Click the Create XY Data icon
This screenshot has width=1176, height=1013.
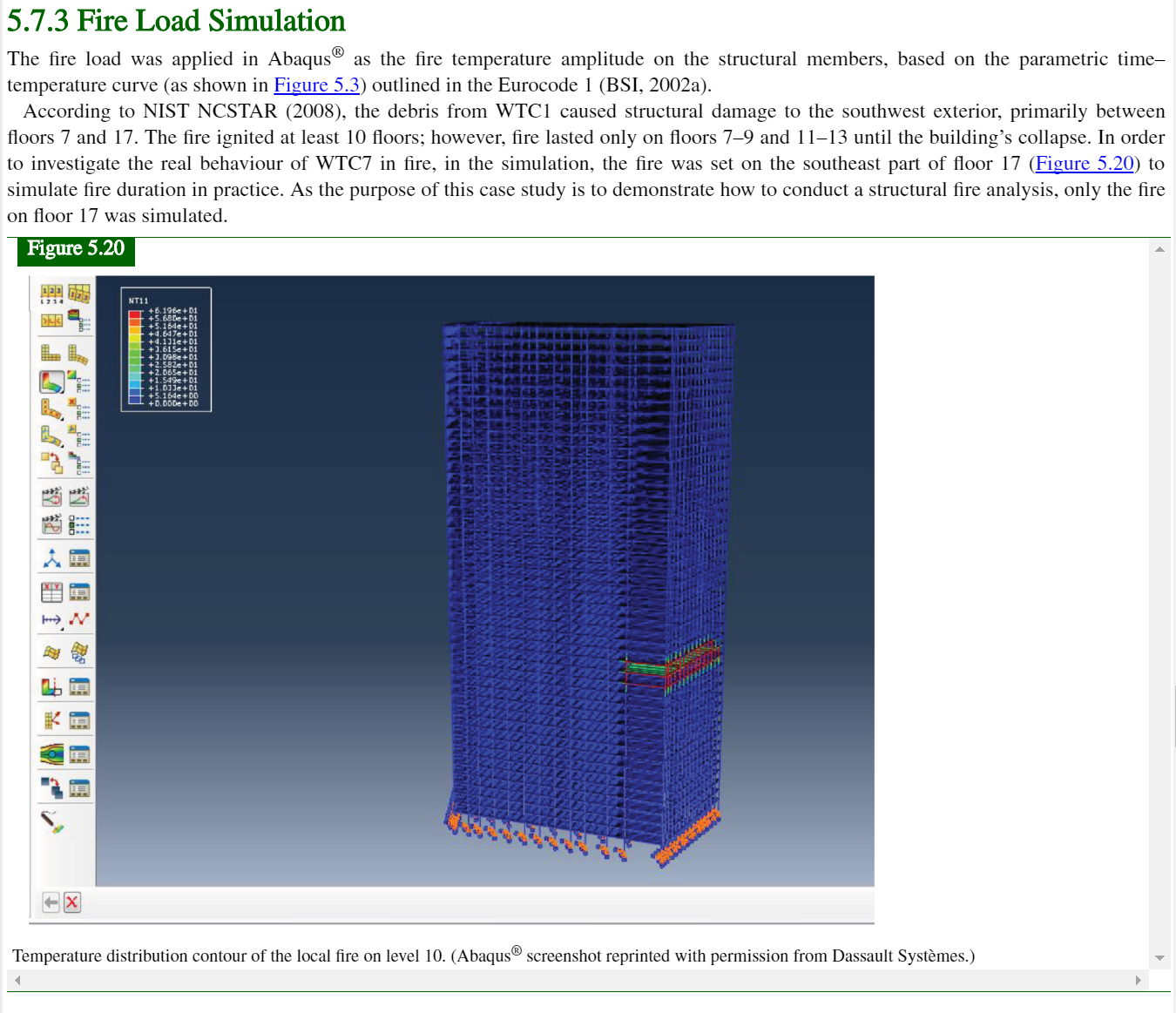point(51,592)
